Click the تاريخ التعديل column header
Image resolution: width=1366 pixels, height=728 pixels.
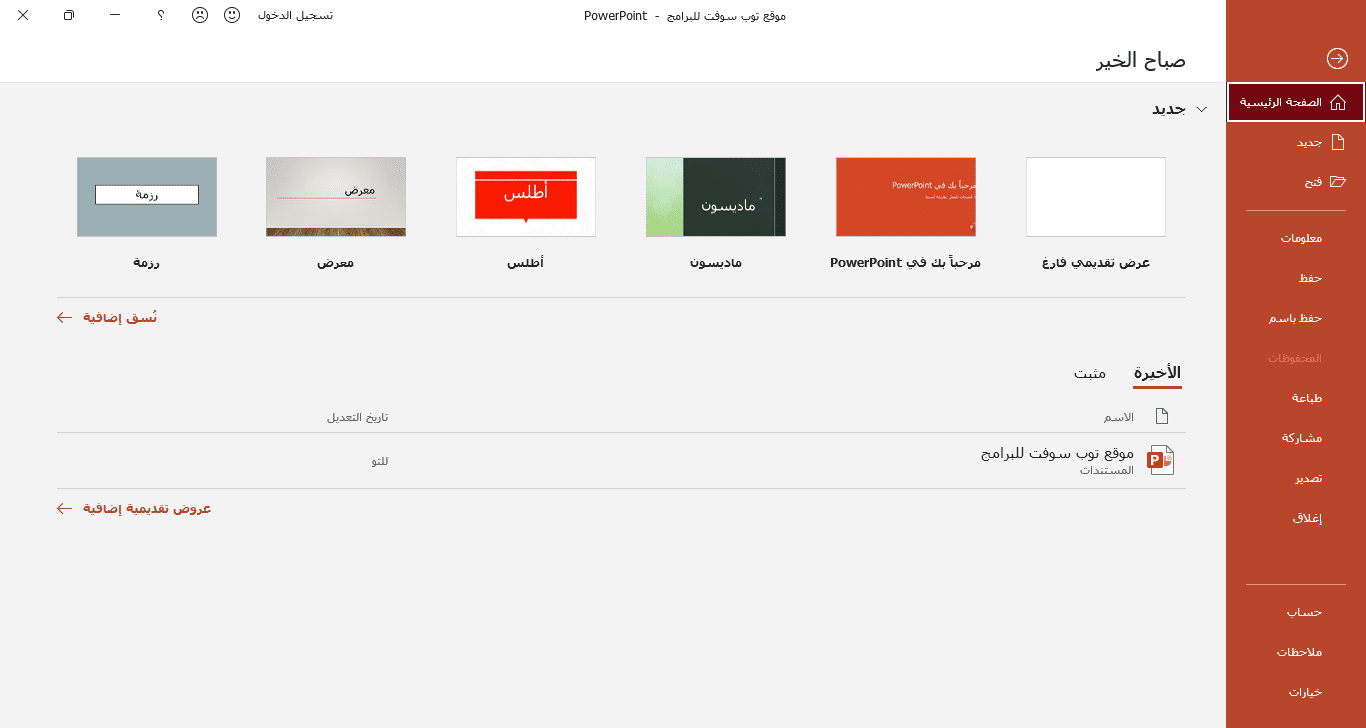tap(357, 417)
